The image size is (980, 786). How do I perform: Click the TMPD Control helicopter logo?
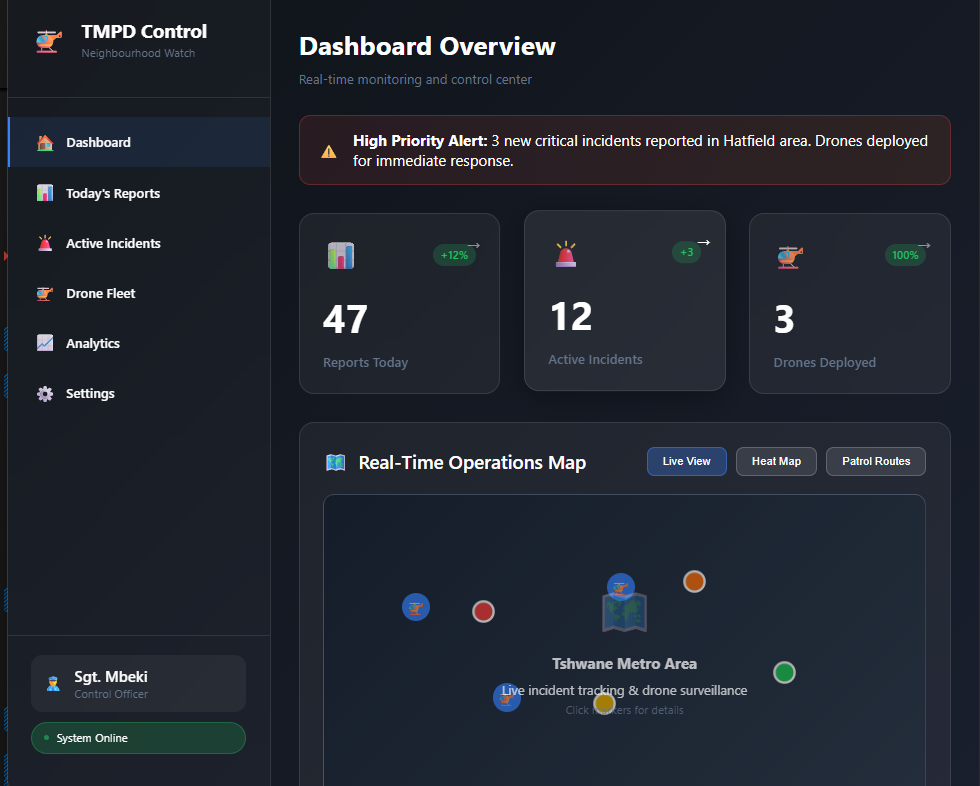pyautogui.click(x=48, y=40)
